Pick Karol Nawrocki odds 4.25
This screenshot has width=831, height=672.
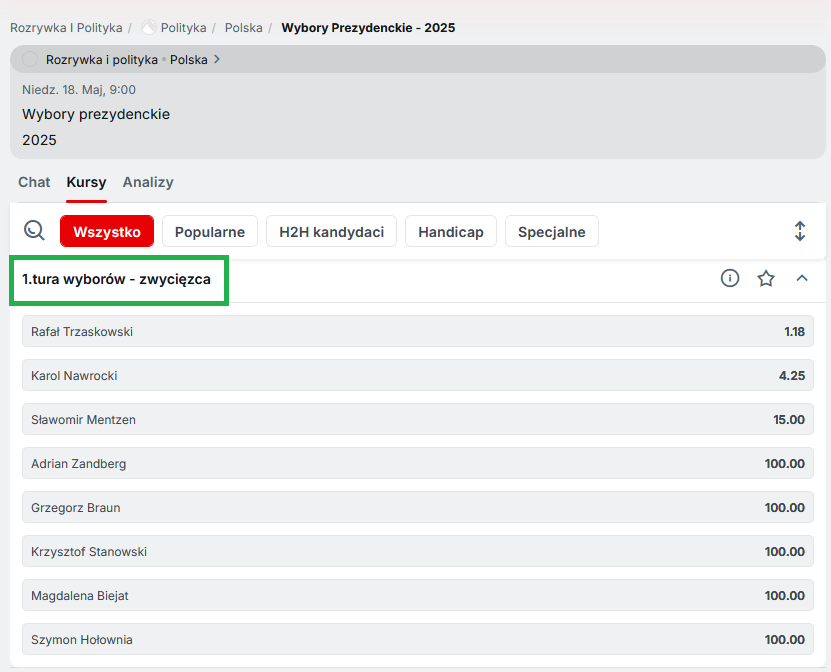pos(418,375)
